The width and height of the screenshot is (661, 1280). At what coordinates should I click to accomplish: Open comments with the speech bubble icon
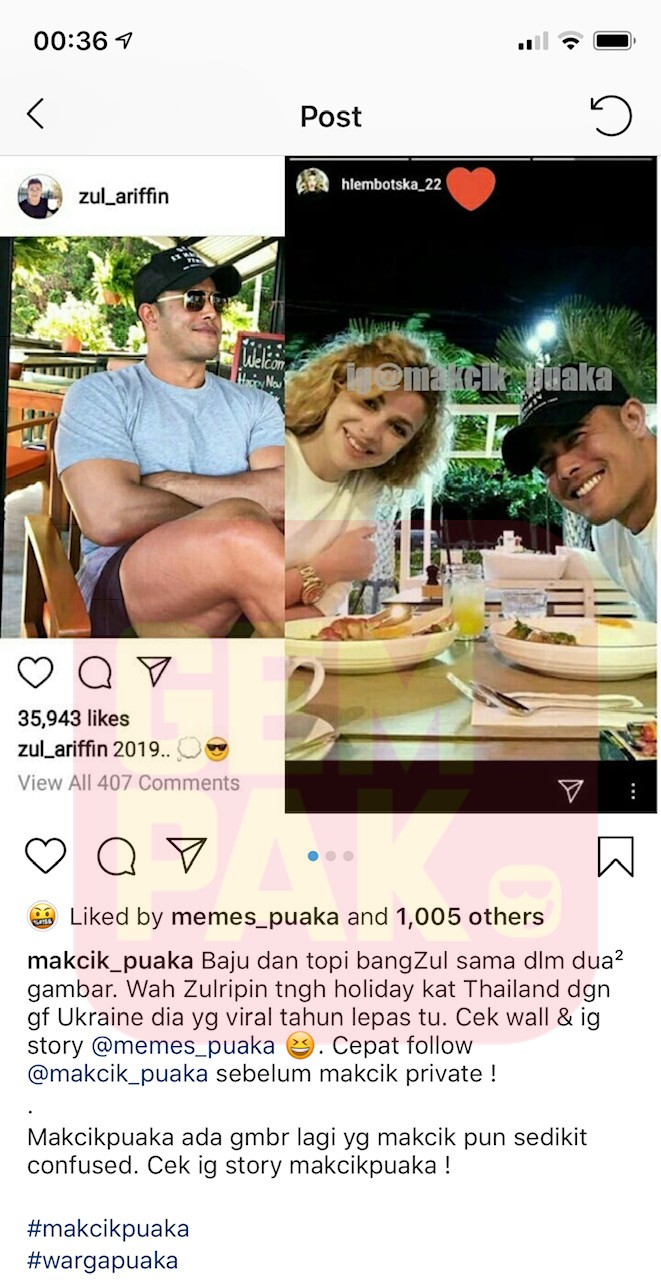[x=117, y=857]
